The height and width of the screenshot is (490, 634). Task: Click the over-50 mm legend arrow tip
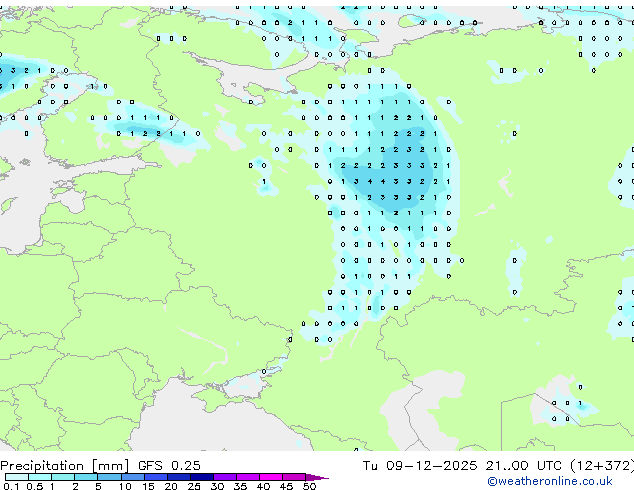point(317,477)
